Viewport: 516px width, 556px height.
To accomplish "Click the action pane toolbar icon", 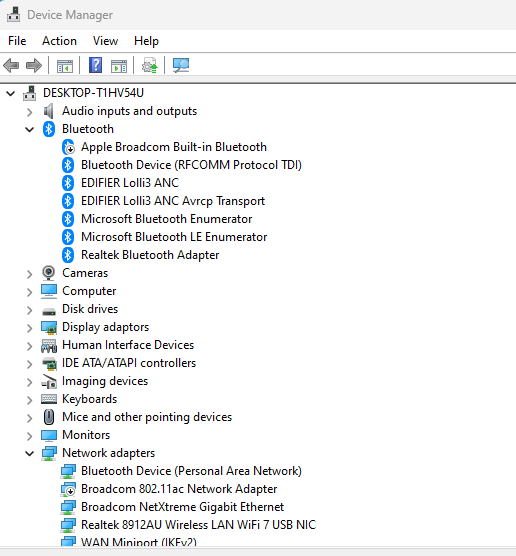I will point(119,66).
